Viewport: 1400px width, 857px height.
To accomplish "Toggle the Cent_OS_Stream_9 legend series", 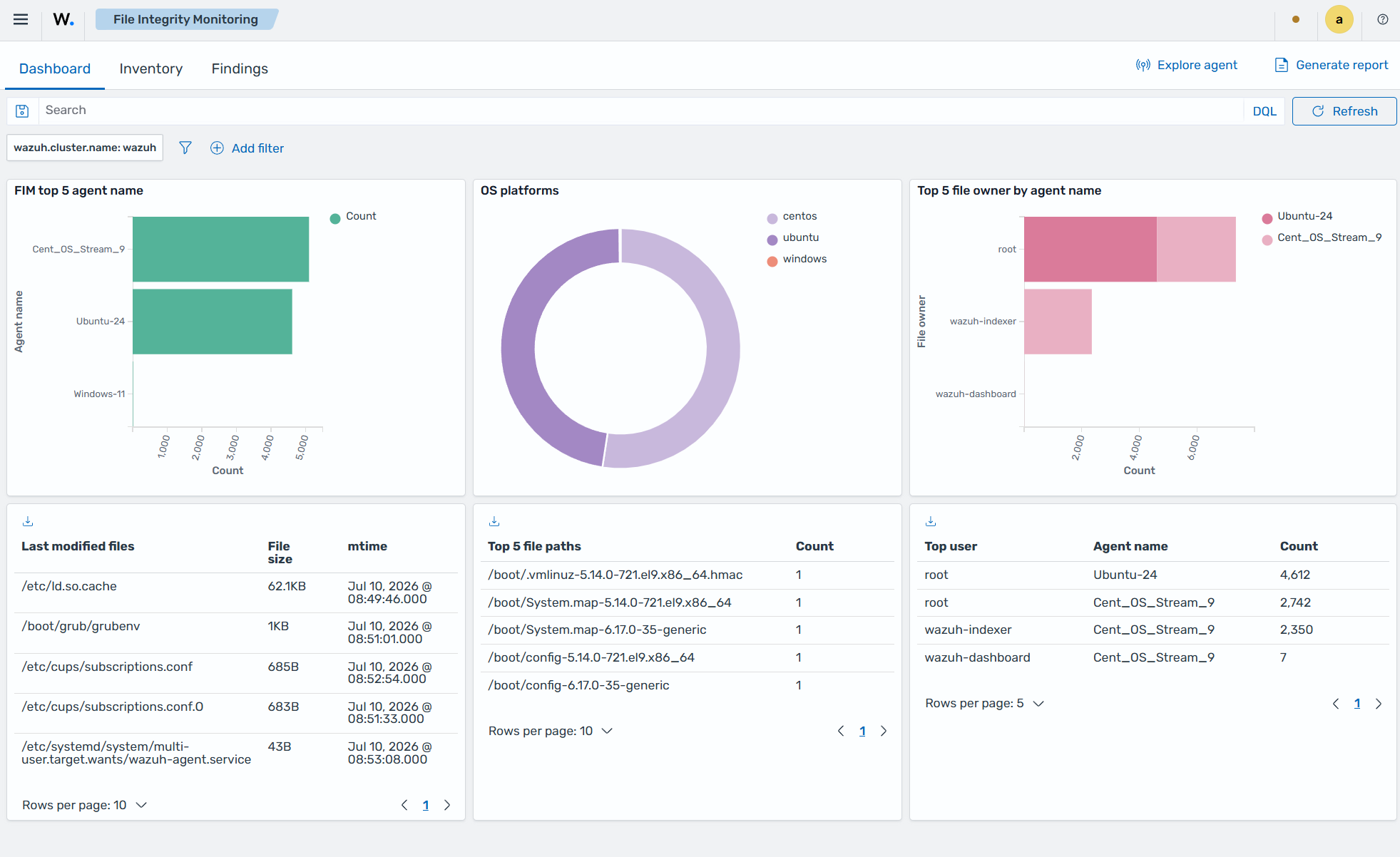I will pyautogui.click(x=1322, y=238).
